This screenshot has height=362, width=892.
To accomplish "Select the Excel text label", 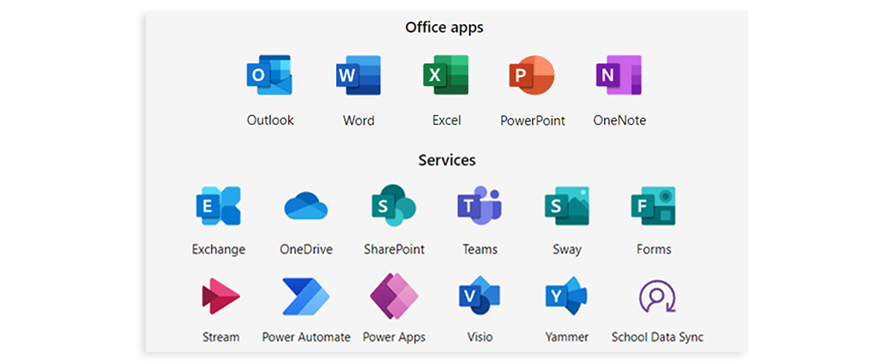I will click(447, 121).
